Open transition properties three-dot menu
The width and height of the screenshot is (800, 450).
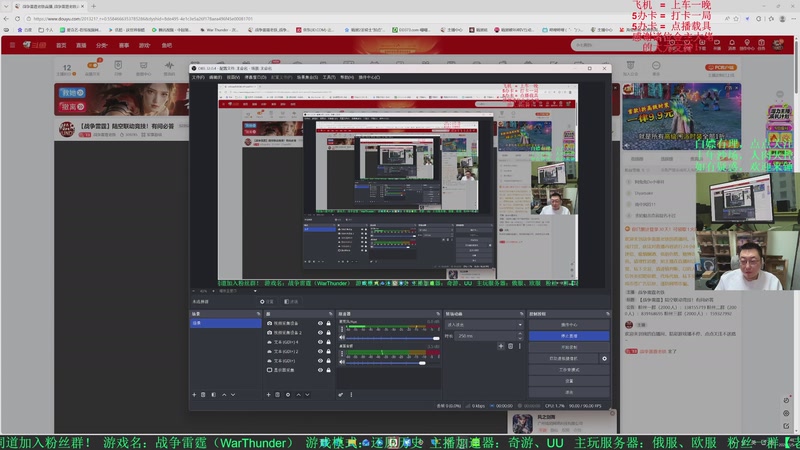pos(520,346)
